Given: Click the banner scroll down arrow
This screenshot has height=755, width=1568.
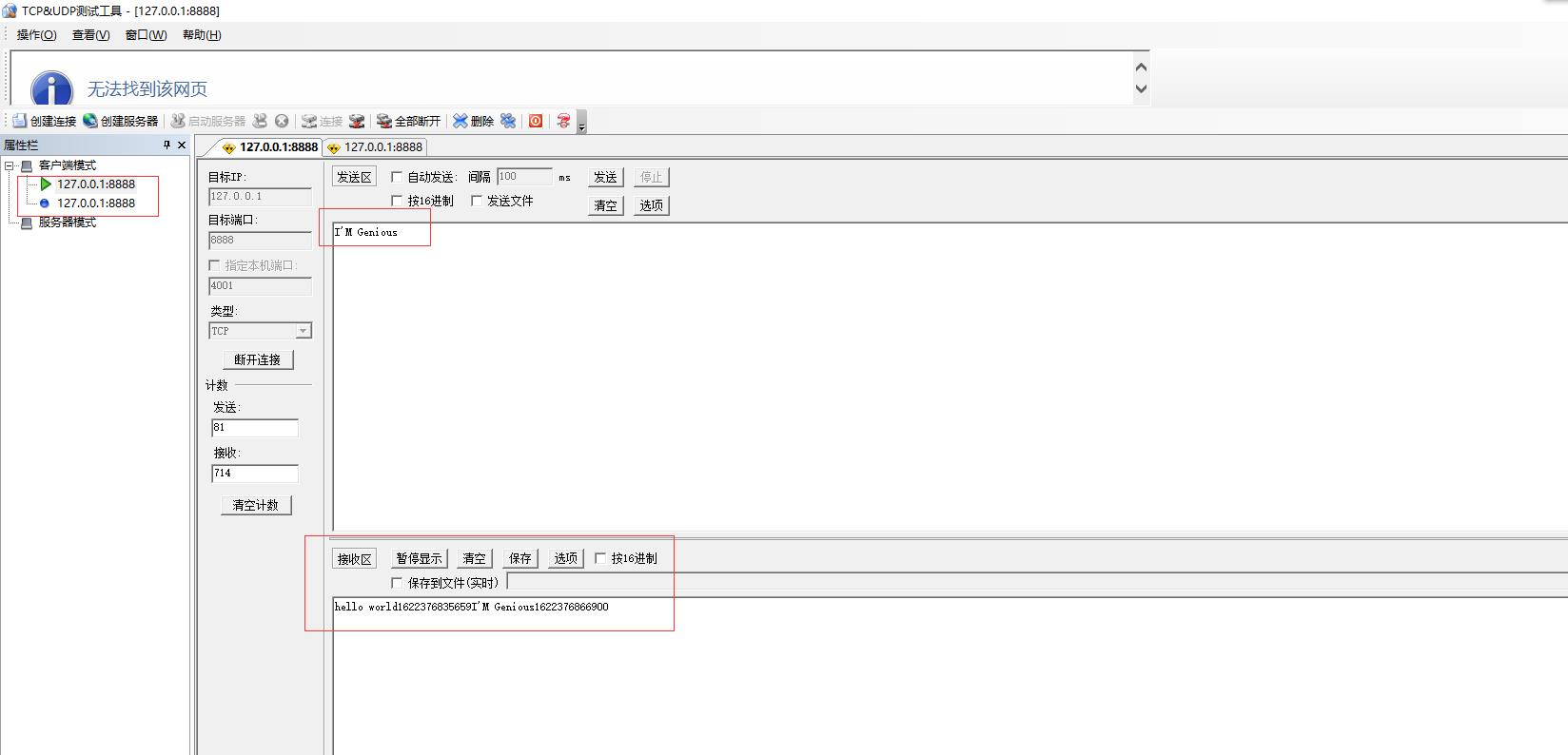Looking at the screenshot, I should click(1142, 88).
